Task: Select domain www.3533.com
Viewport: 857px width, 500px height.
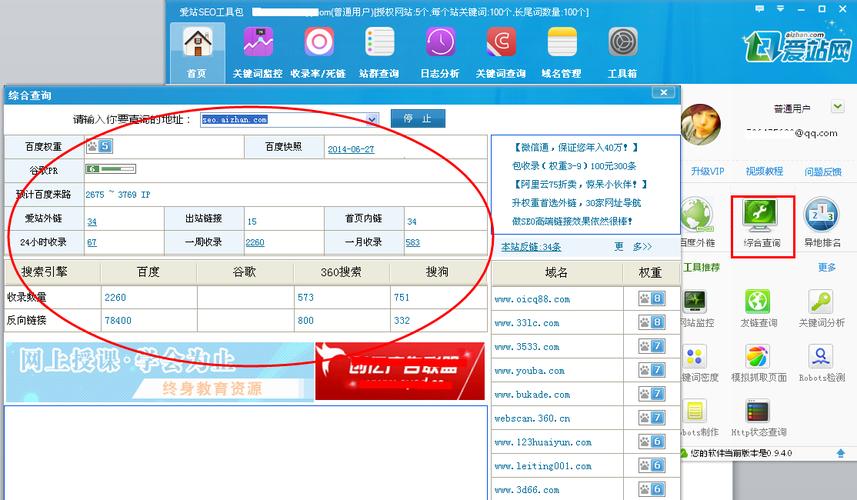Action: tap(525, 347)
